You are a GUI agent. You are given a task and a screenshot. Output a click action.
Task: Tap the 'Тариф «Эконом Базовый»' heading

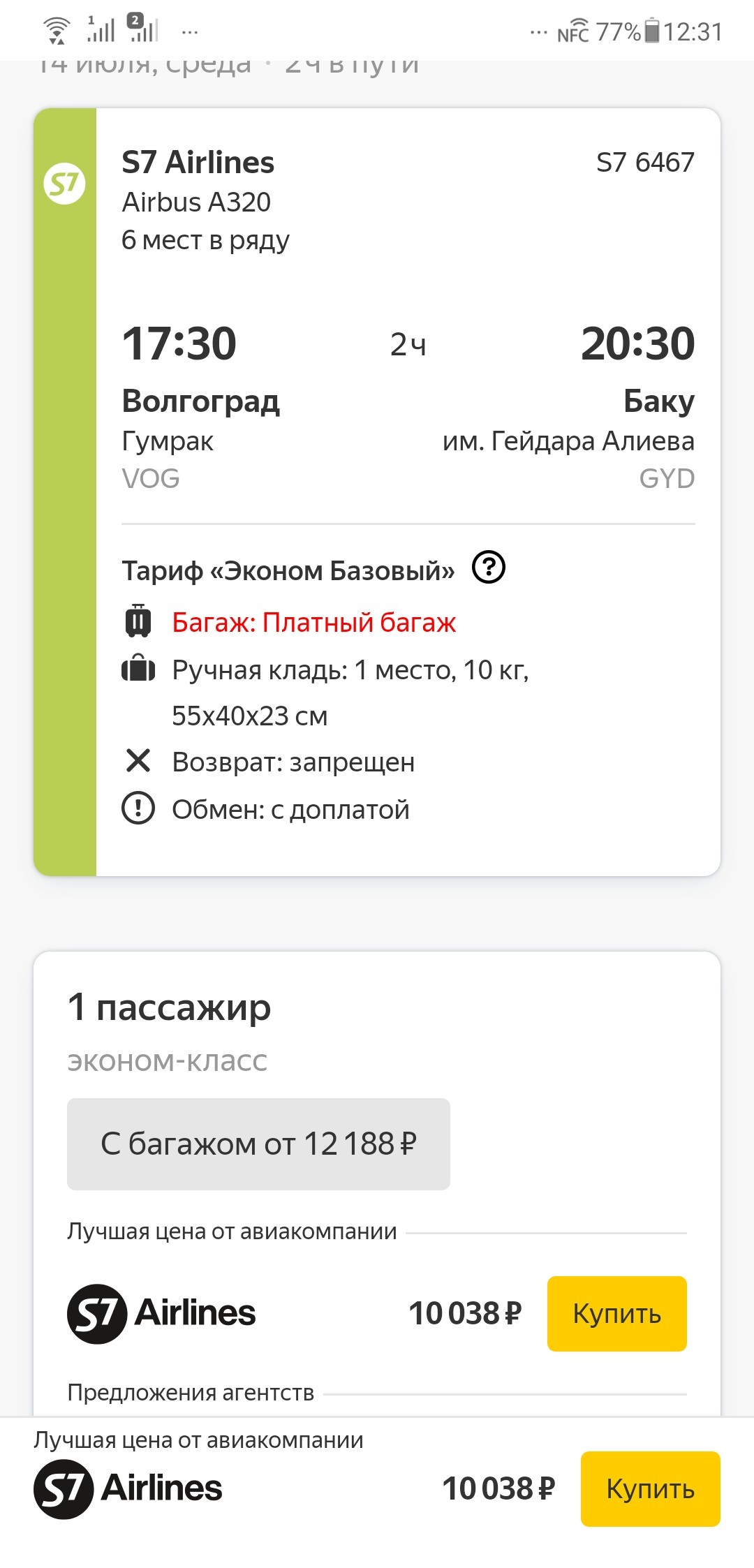(x=288, y=570)
